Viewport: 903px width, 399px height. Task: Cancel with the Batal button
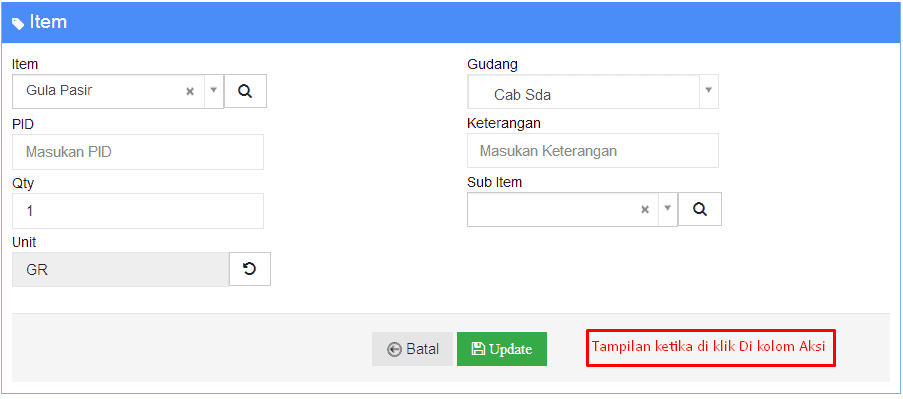coord(412,349)
